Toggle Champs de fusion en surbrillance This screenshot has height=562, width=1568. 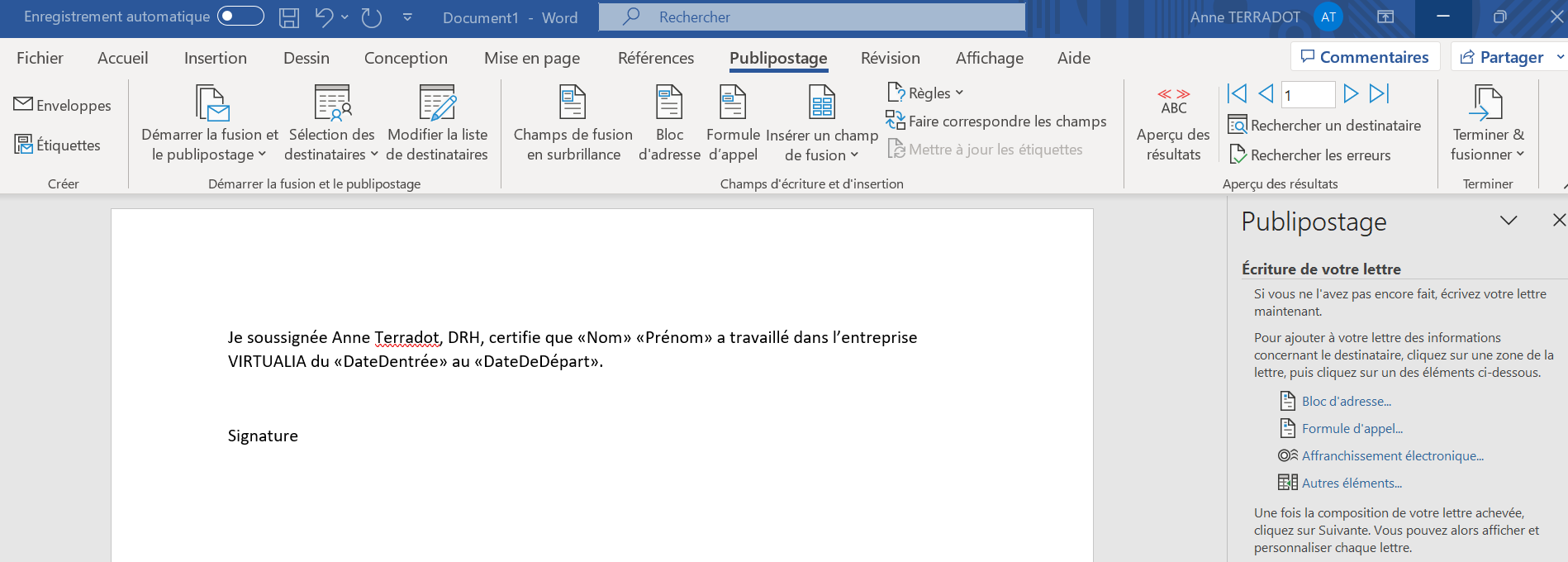573,122
